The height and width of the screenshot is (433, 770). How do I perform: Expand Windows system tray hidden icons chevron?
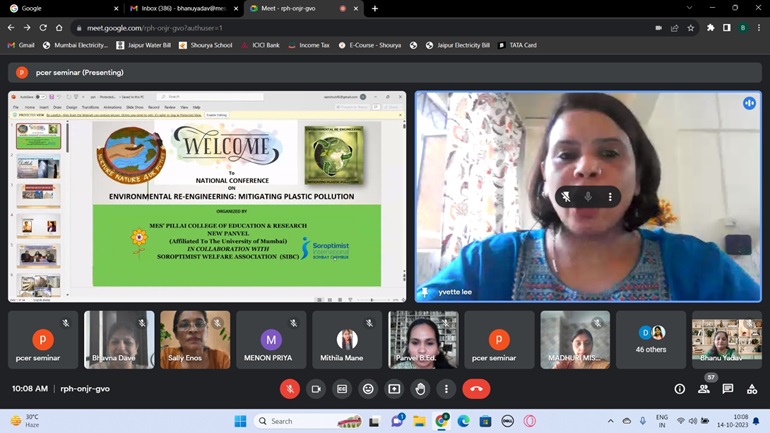pyautogui.click(x=610, y=421)
